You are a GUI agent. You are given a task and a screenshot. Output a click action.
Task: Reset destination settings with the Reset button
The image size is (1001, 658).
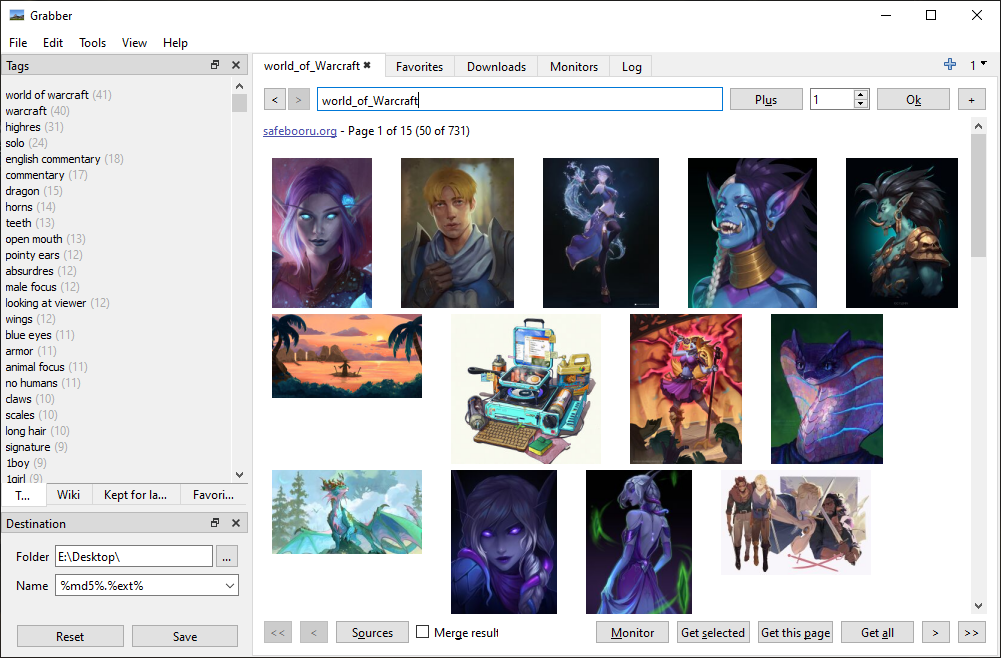70,636
